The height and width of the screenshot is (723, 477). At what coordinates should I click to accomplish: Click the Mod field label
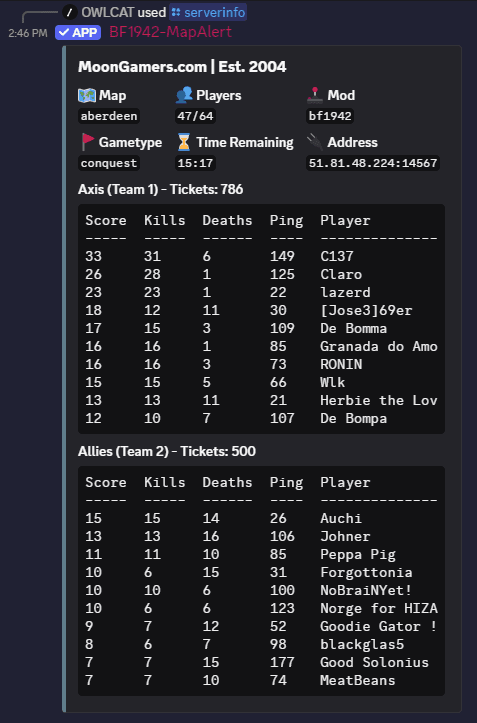[341, 95]
